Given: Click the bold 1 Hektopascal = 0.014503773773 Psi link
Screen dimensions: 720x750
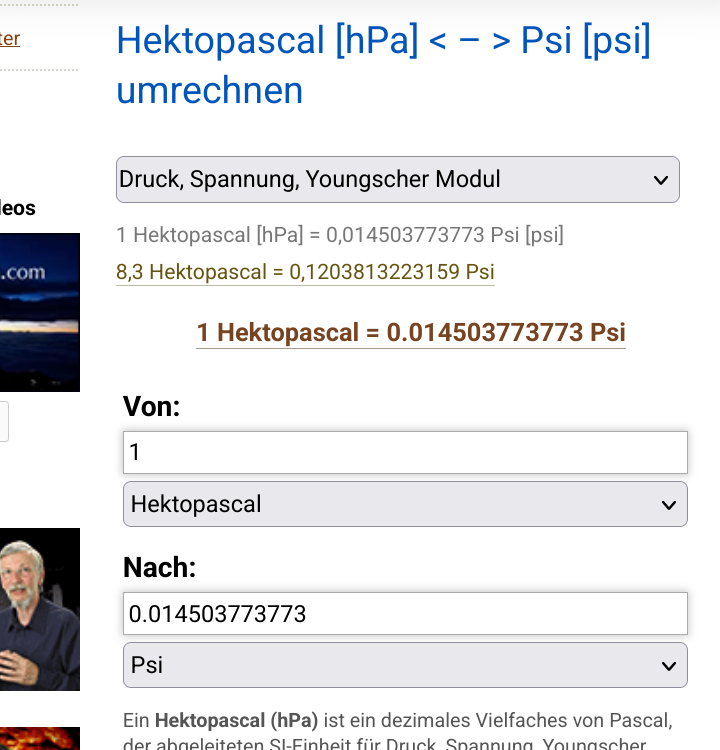Looking at the screenshot, I should click(411, 333).
